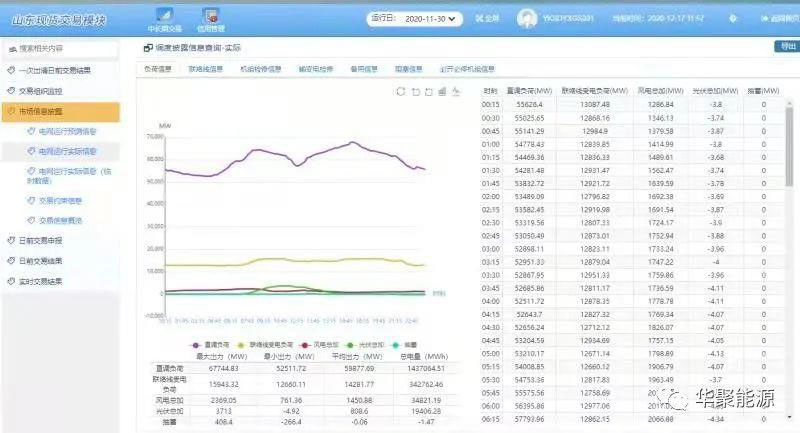Open the 中长期交易 module icon
Screen dimensions: 800x433
coord(170,15)
